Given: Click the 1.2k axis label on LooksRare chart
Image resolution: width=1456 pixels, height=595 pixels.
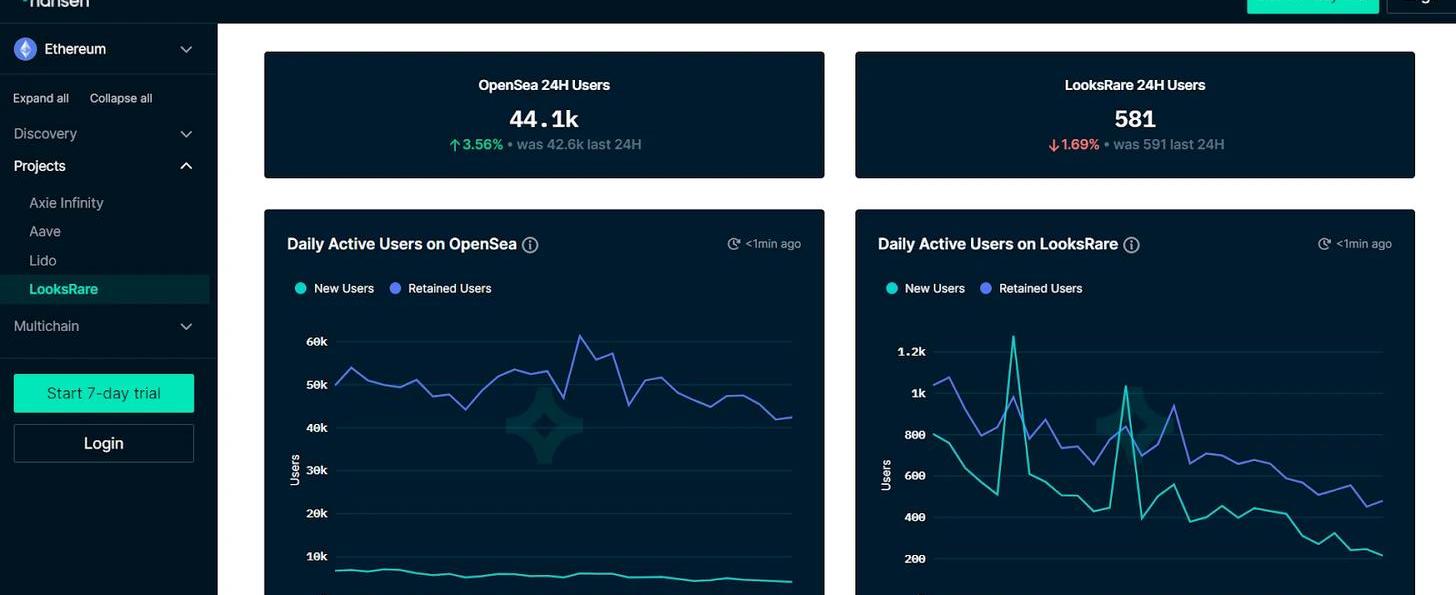Looking at the screenshot, I should 912,352.
